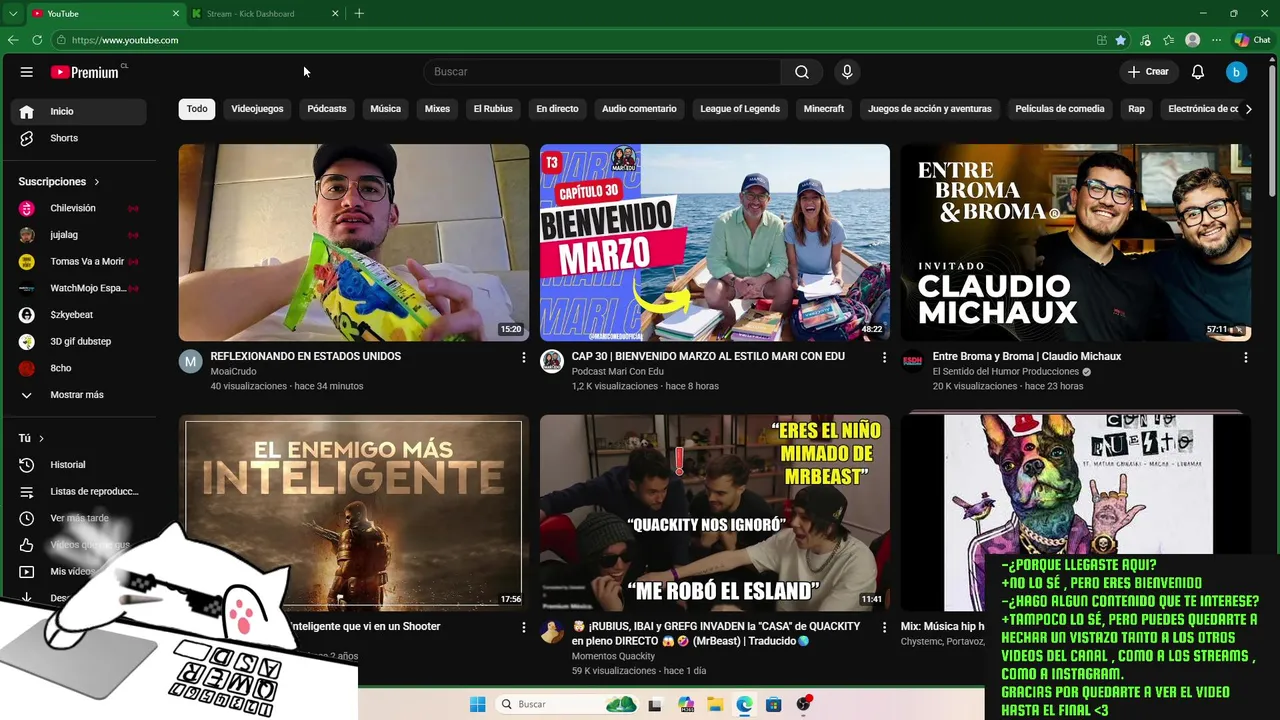Select the En directo filter chip

(x=557, y=109)
